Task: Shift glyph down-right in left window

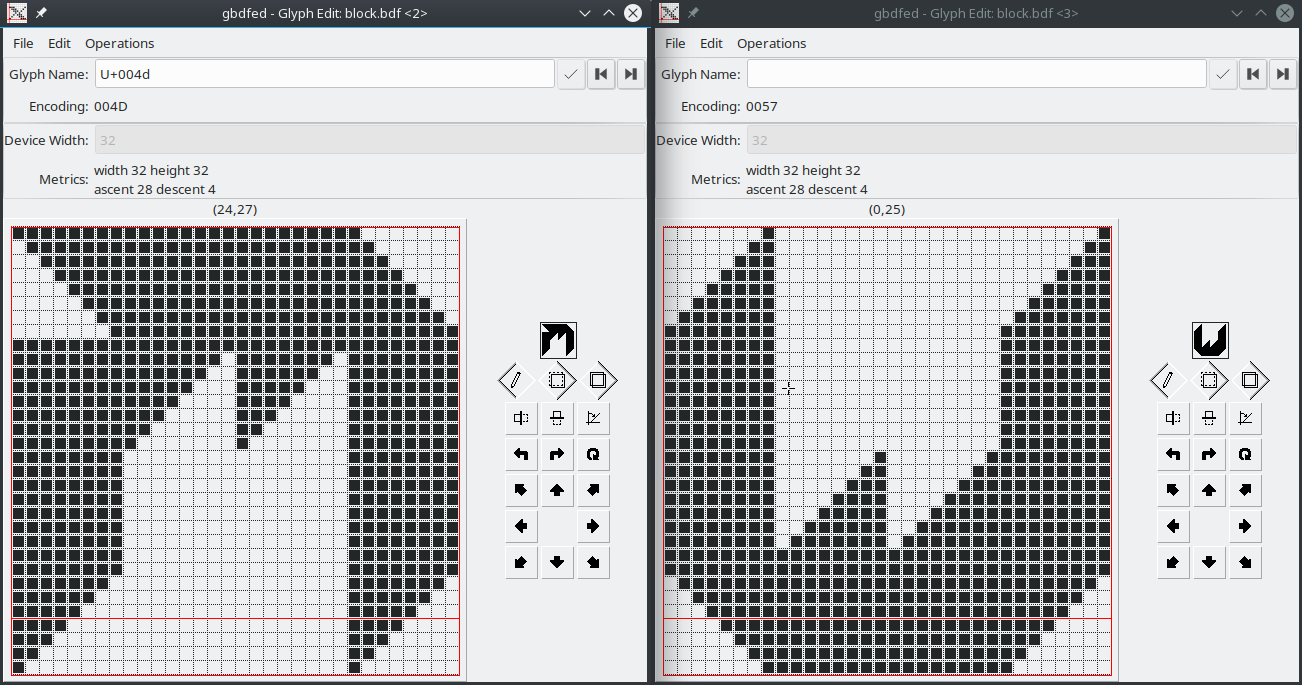Action: tap(594, 562)
